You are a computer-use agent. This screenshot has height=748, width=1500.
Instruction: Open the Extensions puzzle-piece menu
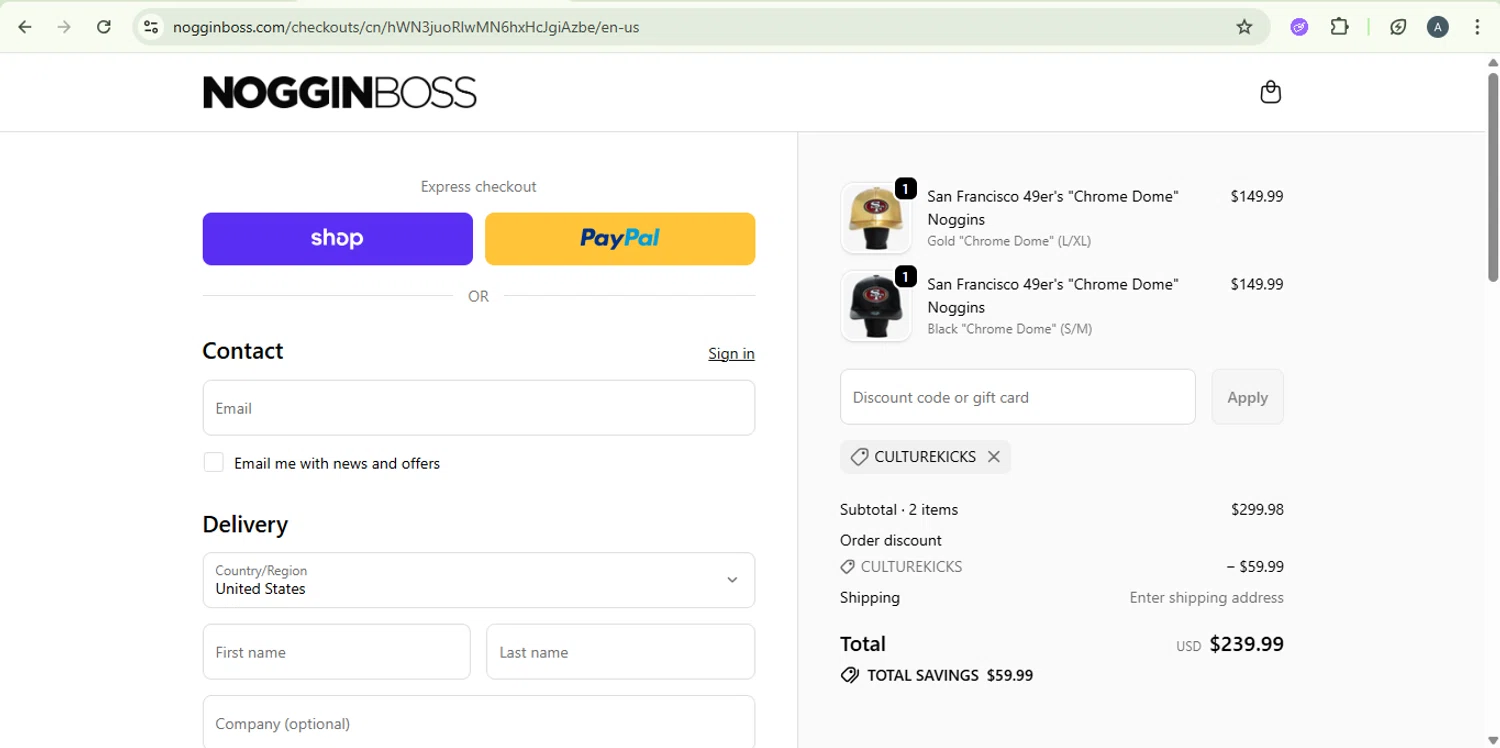[1339, 27]
